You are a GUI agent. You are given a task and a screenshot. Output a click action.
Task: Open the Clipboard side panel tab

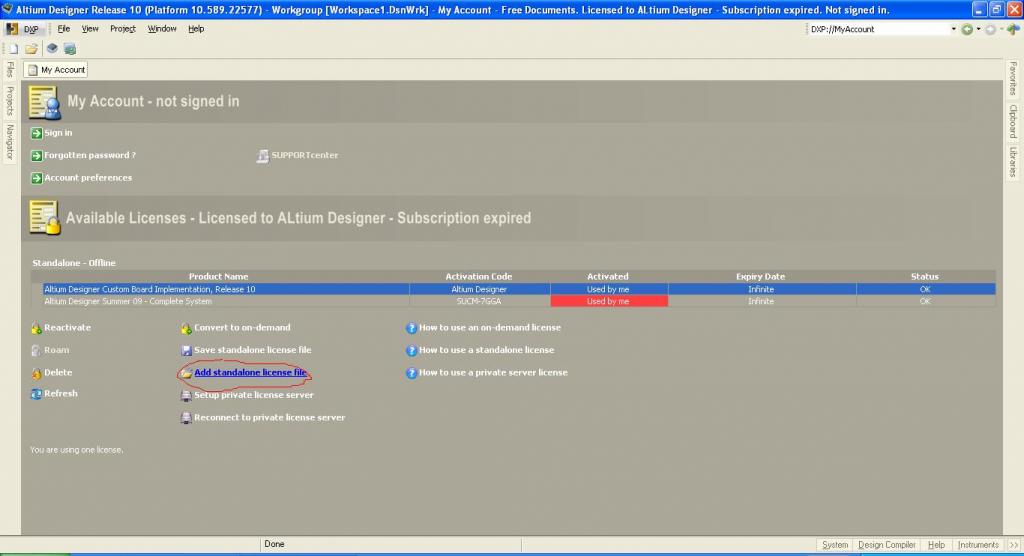1013,122
